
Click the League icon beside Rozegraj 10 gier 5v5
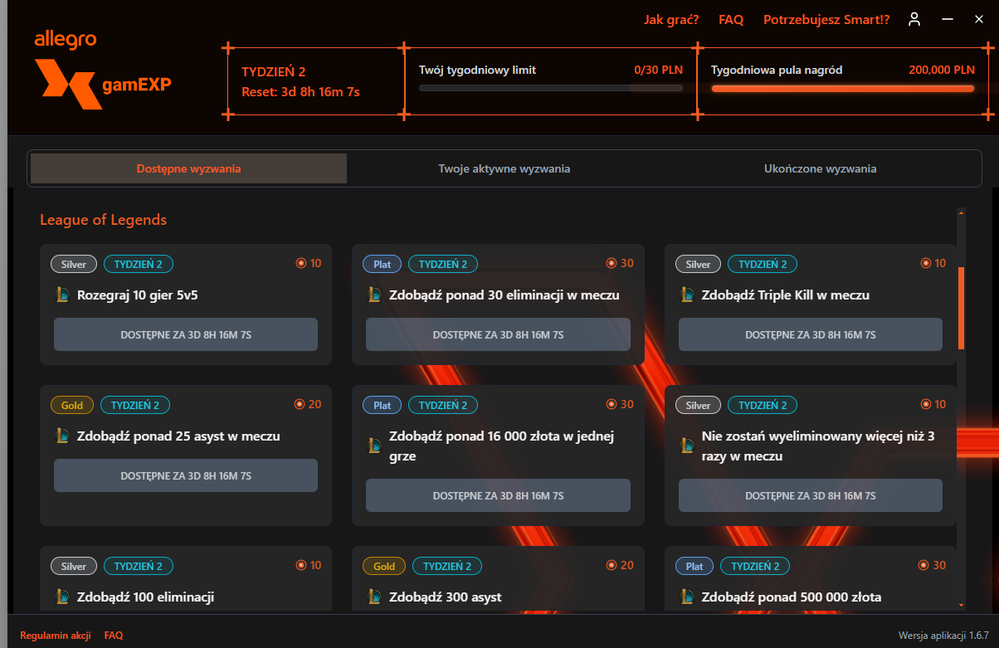(62, 295)
